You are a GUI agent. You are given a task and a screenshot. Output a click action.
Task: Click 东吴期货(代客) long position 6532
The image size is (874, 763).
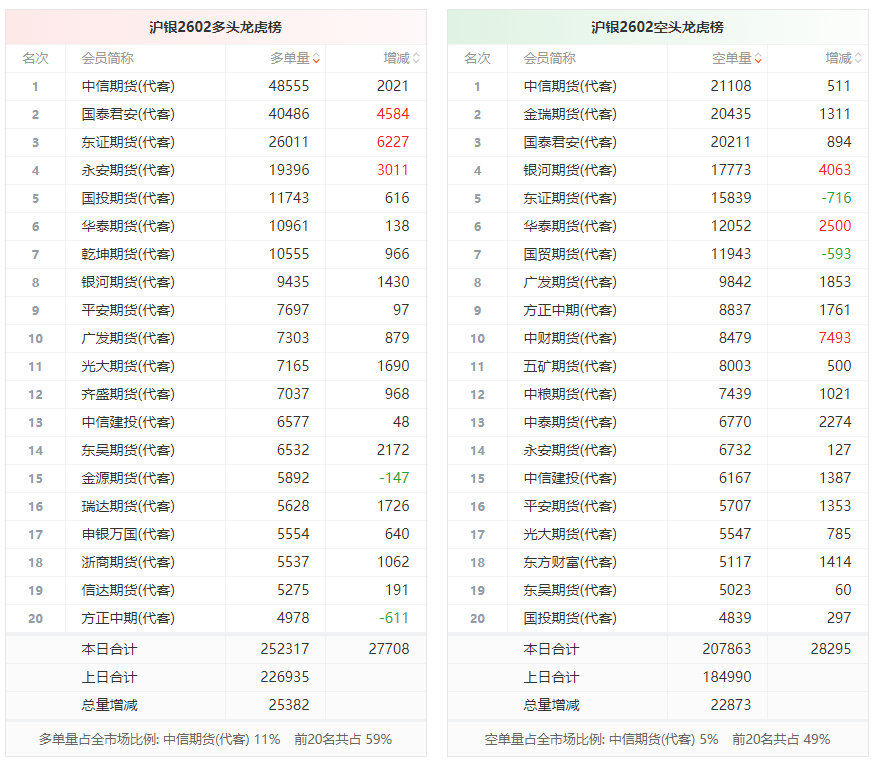[293, 450]
